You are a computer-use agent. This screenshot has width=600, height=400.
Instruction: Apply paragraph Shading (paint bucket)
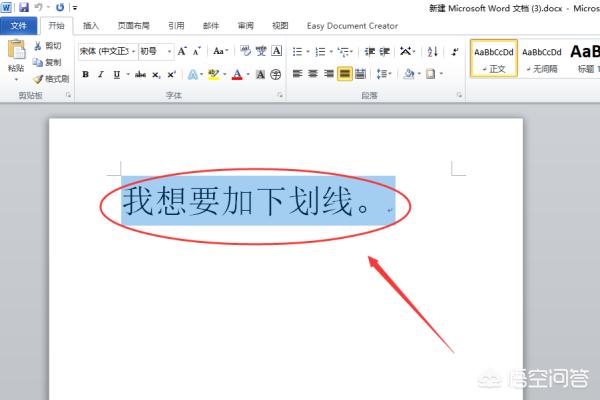coord(409,73)
